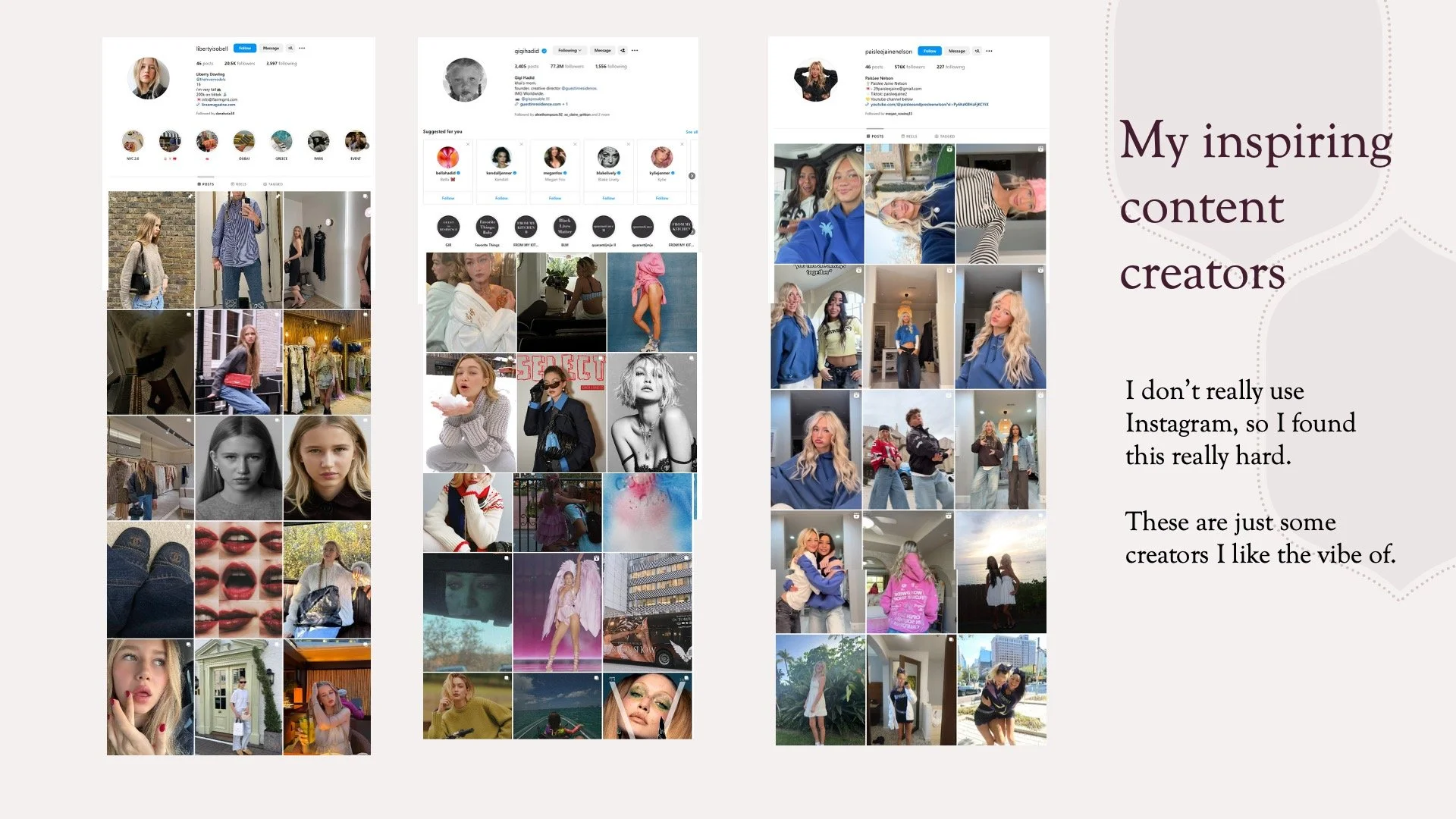
Task: Click the similar accounts icon on paisleejainenelson's profile
Action: tap(977, 51)
